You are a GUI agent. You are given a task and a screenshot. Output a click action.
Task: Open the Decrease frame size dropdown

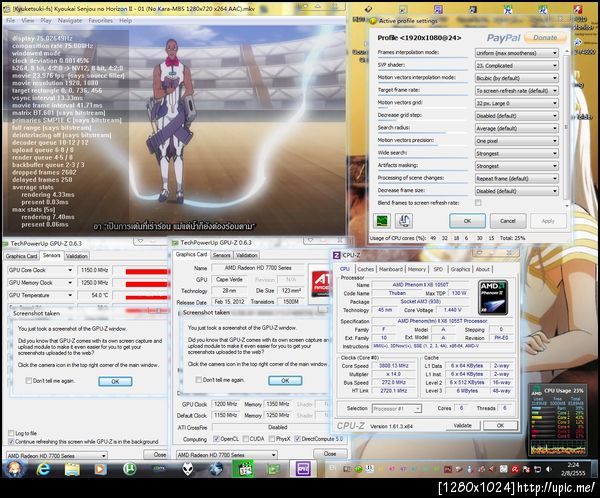[517, 191]
